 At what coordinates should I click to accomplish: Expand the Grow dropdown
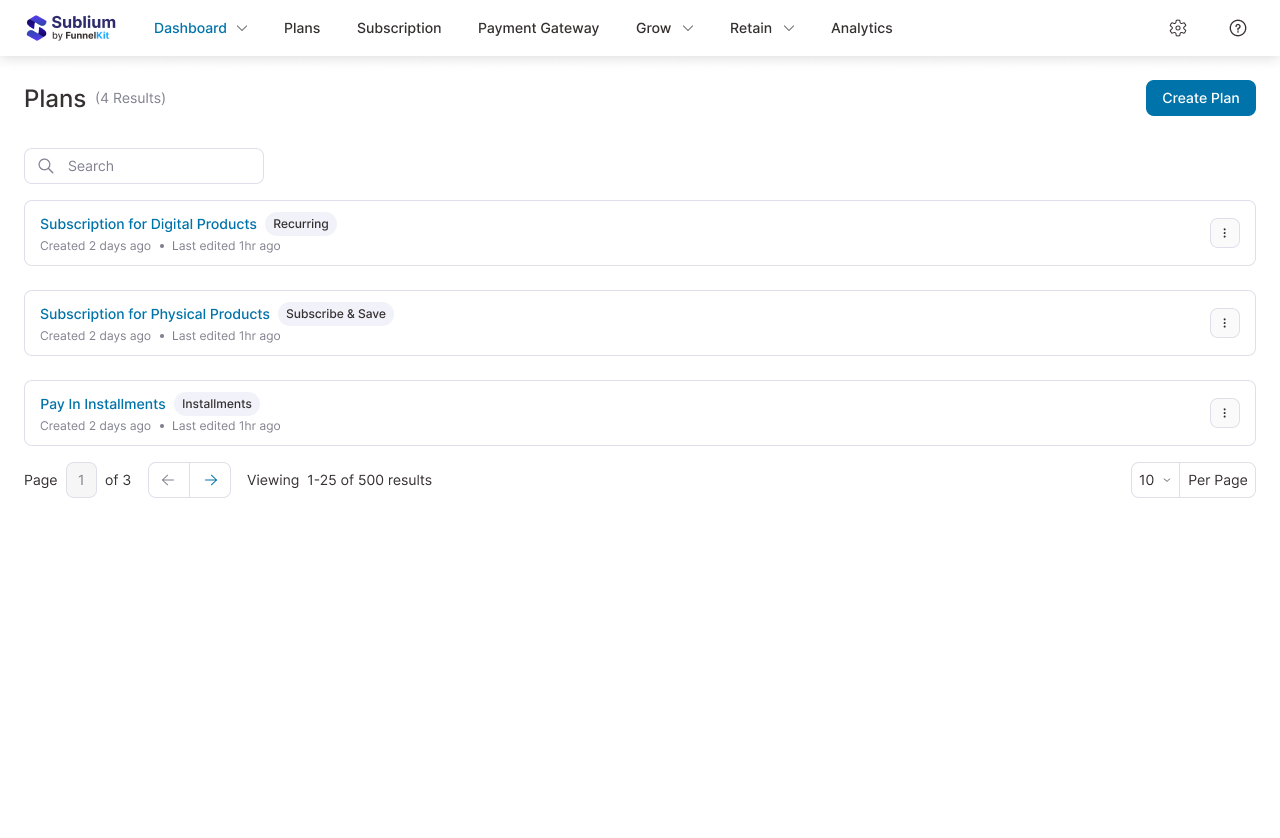point(663,28)
